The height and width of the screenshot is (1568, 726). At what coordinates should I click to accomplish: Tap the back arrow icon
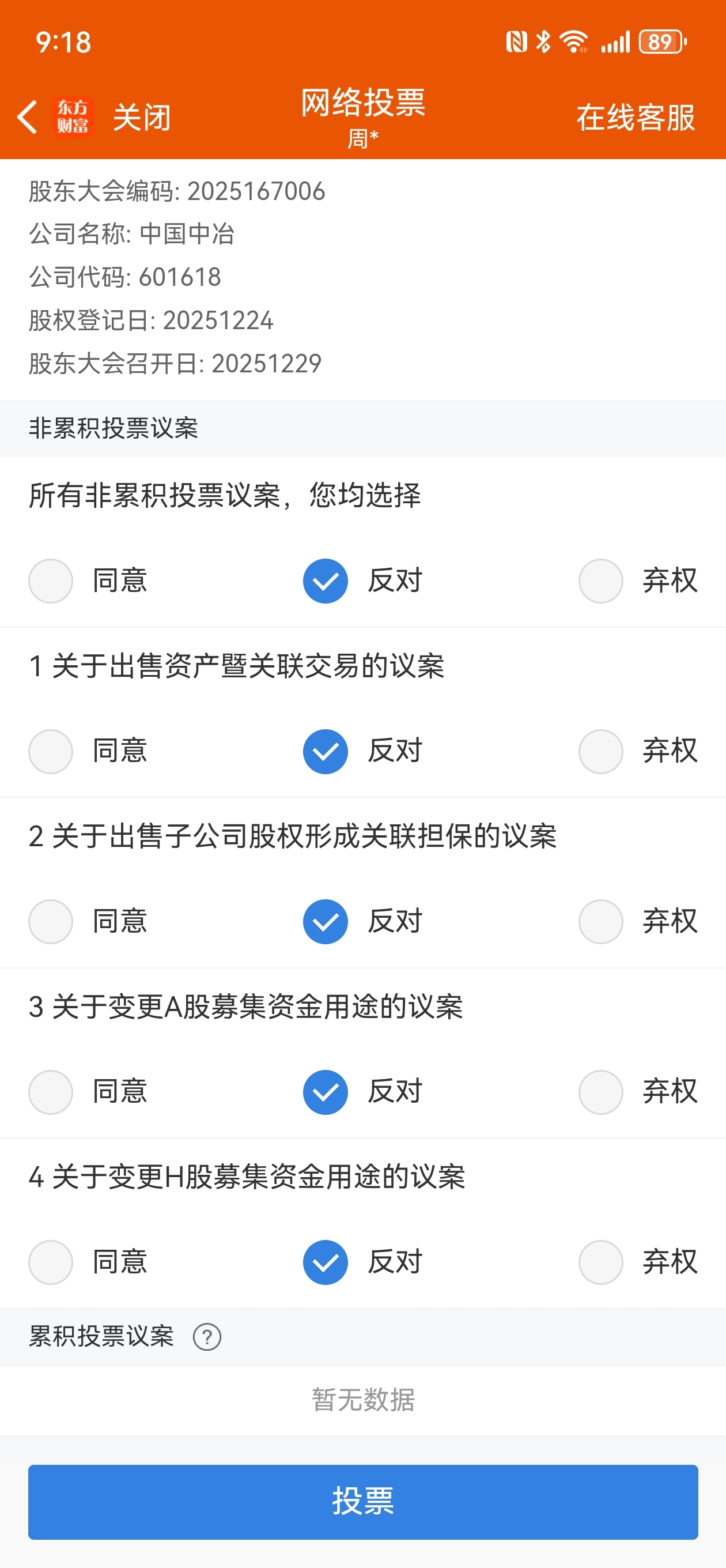(x=28, y=117)
